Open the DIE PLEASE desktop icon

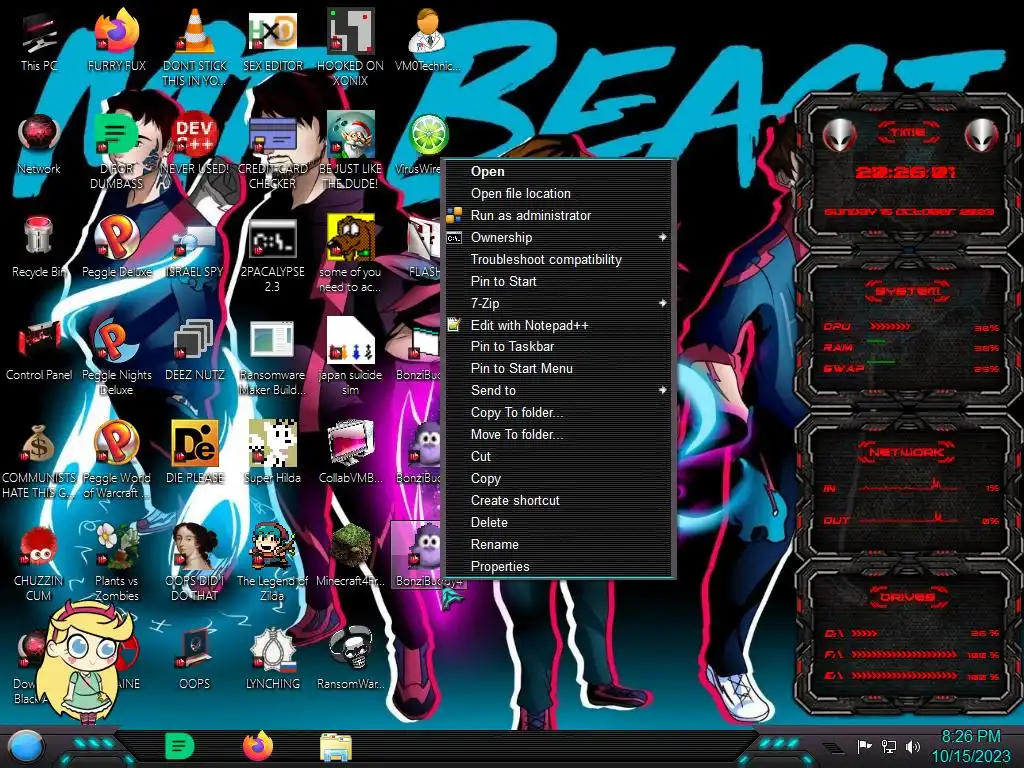point(195,453)
